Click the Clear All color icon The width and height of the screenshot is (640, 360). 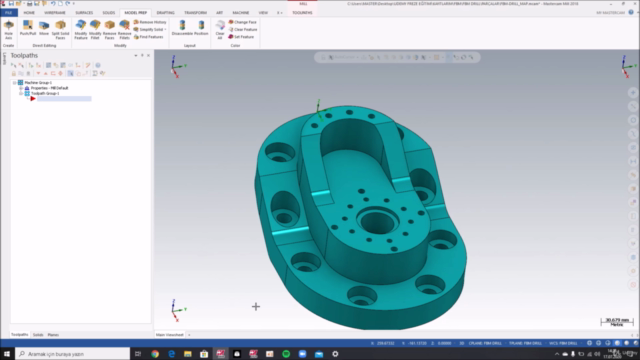point(220,30)
